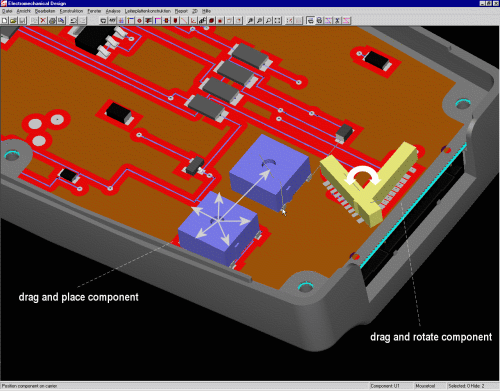Click the Component U1 status bar field

tap(390, 386)
